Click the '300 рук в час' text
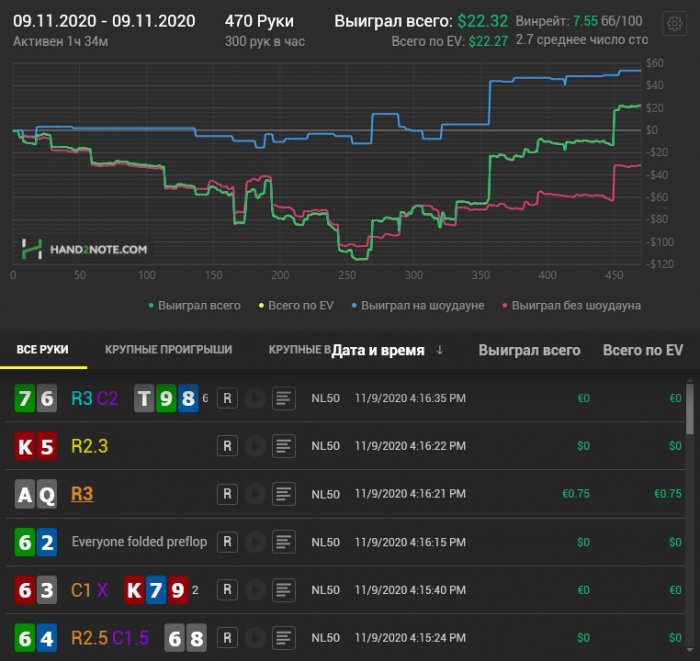The width and height of the screenshot is (700, 661). pos(265,42)
